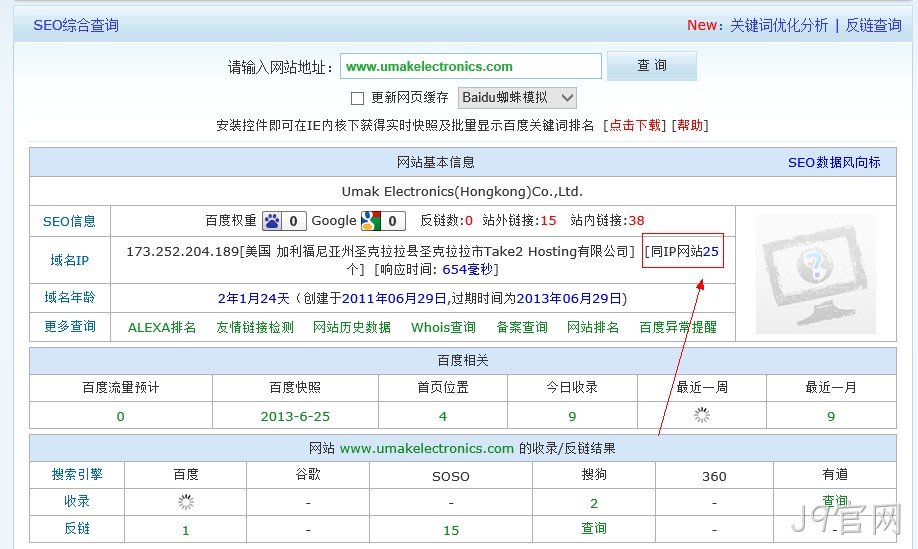Viewport: 918px width, 549px height.
Task: Open the Baidu蜘蛛模拟 dropdown
Action: (517, 98)
